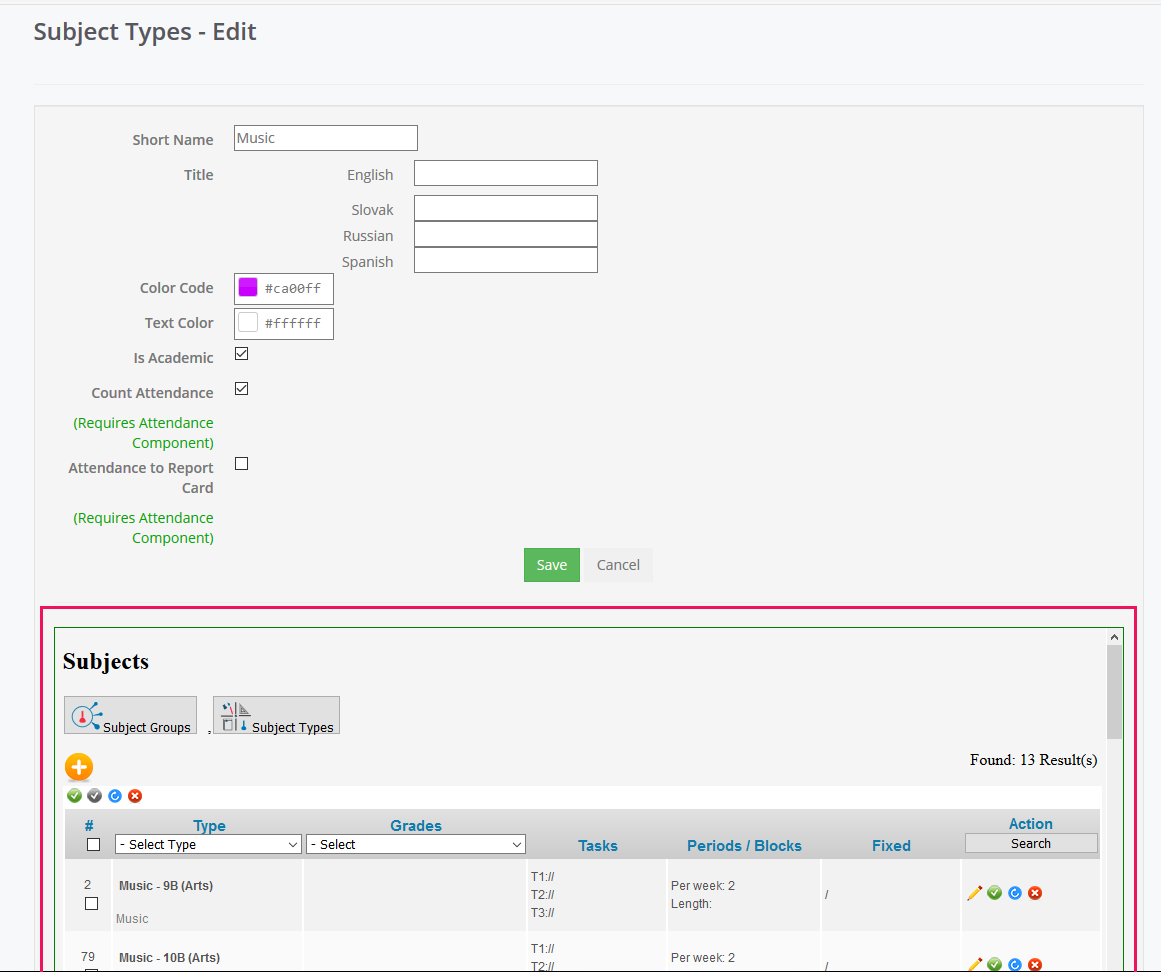The height and width of the screenshot is (972, 1161).
Task: Sort by the Tasks column header
Action: (598, 845)
